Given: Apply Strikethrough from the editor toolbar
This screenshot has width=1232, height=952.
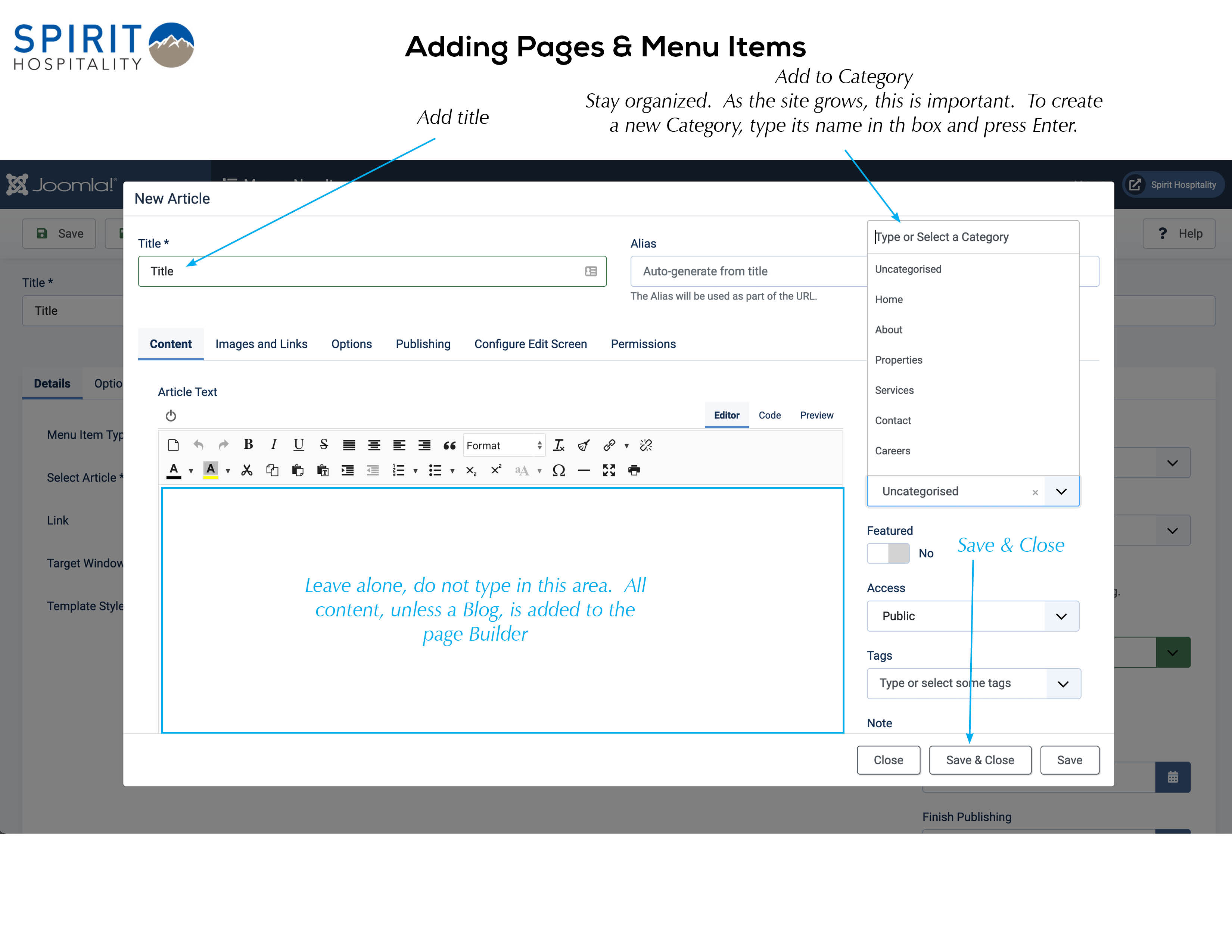Looking at the screenshot, I should 324,445.
